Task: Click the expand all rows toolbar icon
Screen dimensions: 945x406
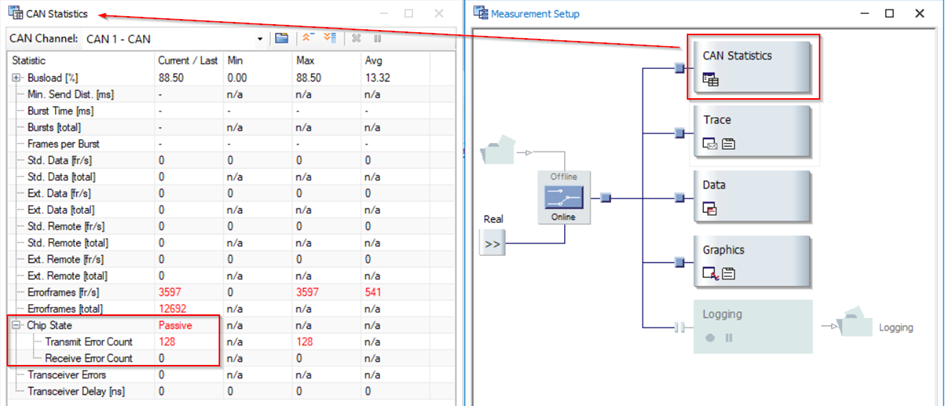Action: click(x=329, y=39)
